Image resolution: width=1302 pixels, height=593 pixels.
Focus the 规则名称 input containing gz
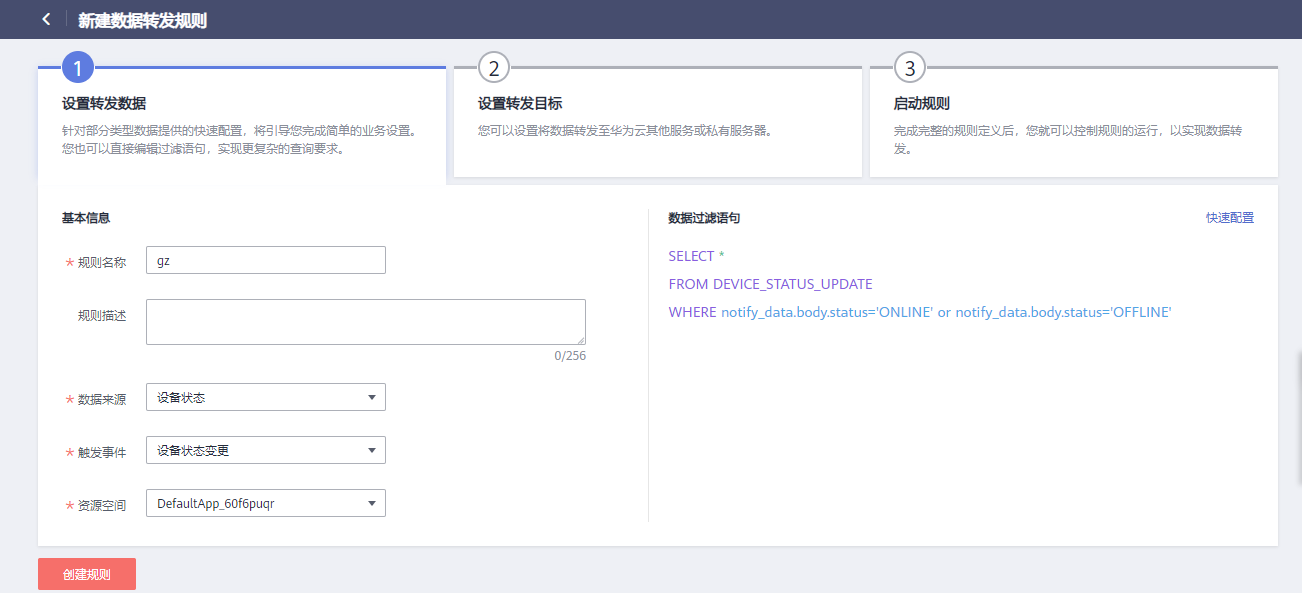265,260
